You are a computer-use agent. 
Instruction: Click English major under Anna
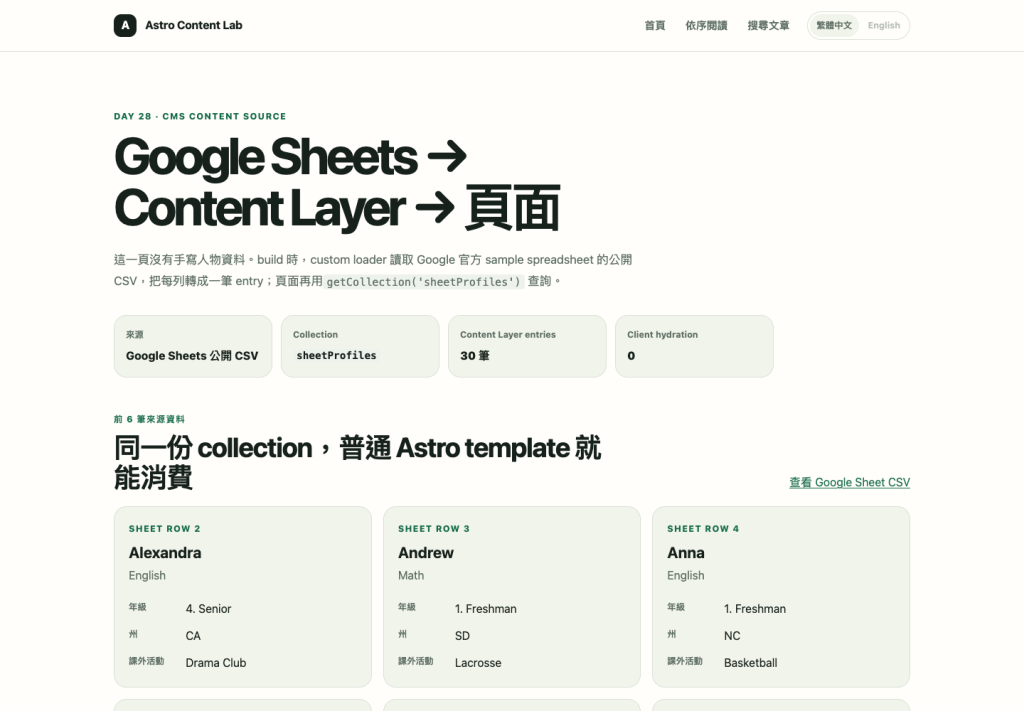686,575
